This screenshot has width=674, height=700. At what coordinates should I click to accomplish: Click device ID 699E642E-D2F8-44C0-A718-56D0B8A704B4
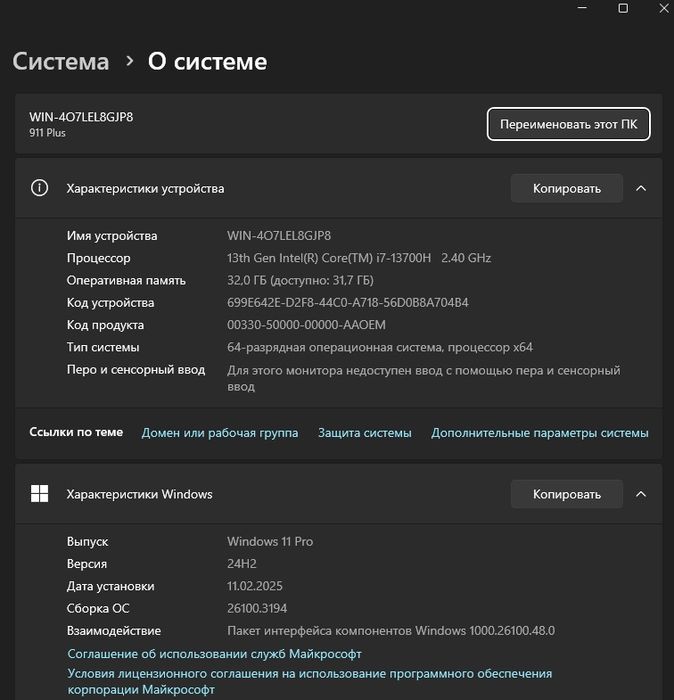[x=348, y=303]
